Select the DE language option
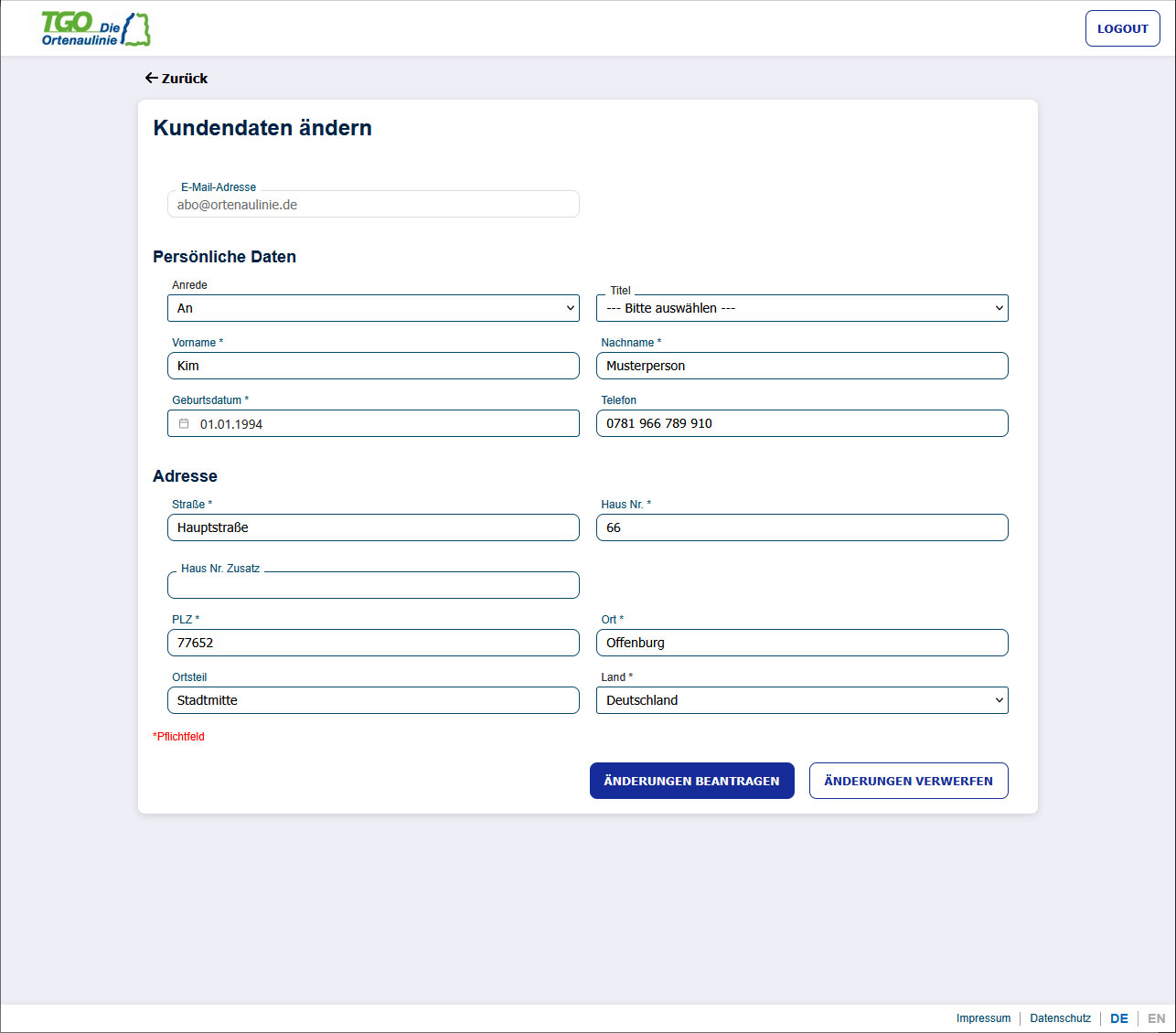 coord(1118,1018)
